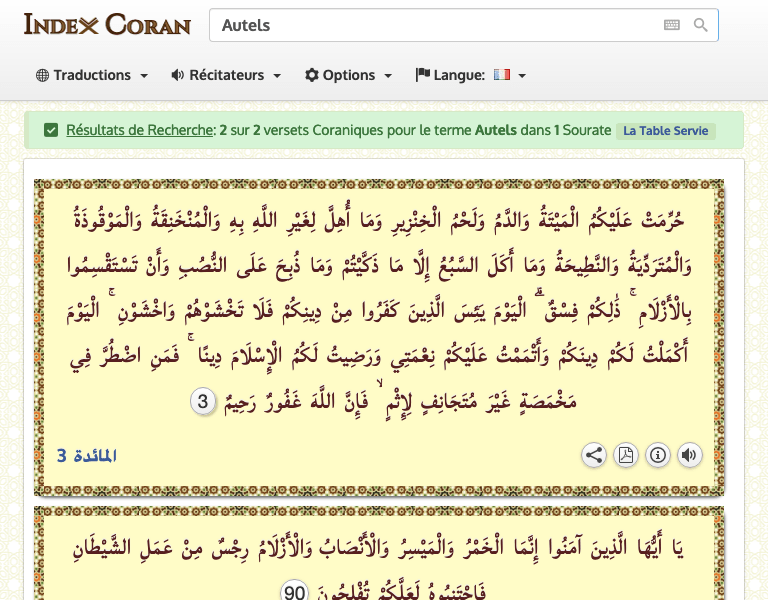Open info icon for verse 3
The image size is (768, 600).
tap(657, 456)
